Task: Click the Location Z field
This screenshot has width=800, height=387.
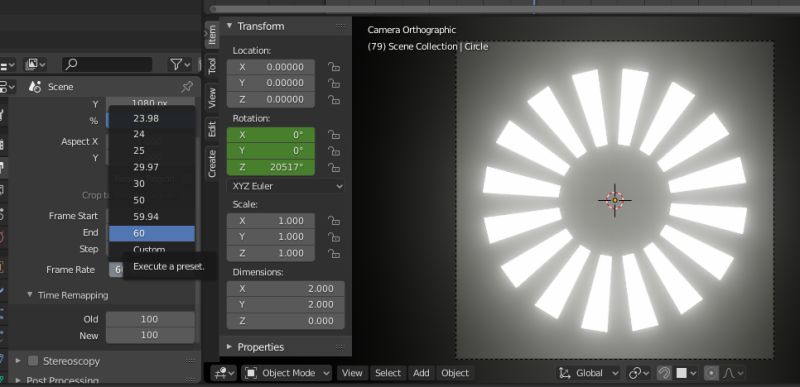Action: click(270, 99)
